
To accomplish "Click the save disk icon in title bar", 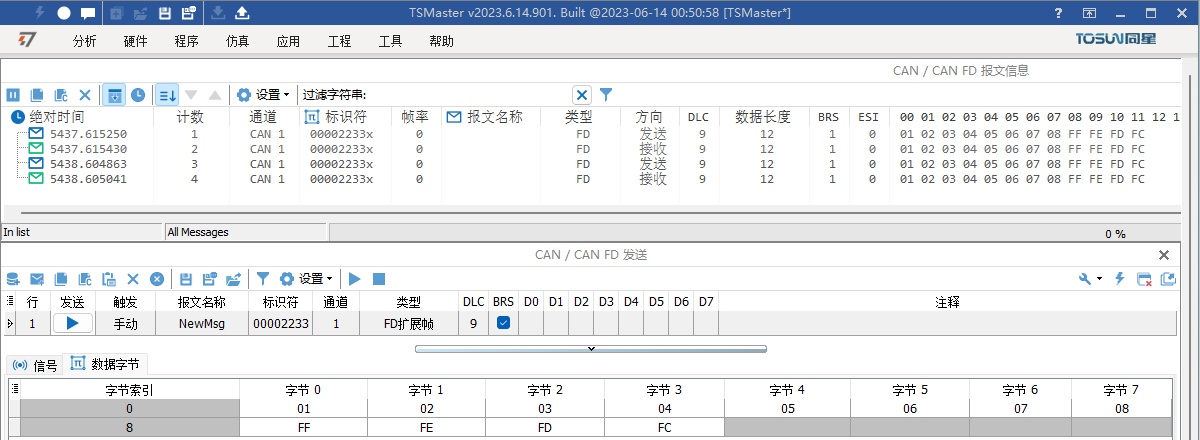I will point(165,13).
